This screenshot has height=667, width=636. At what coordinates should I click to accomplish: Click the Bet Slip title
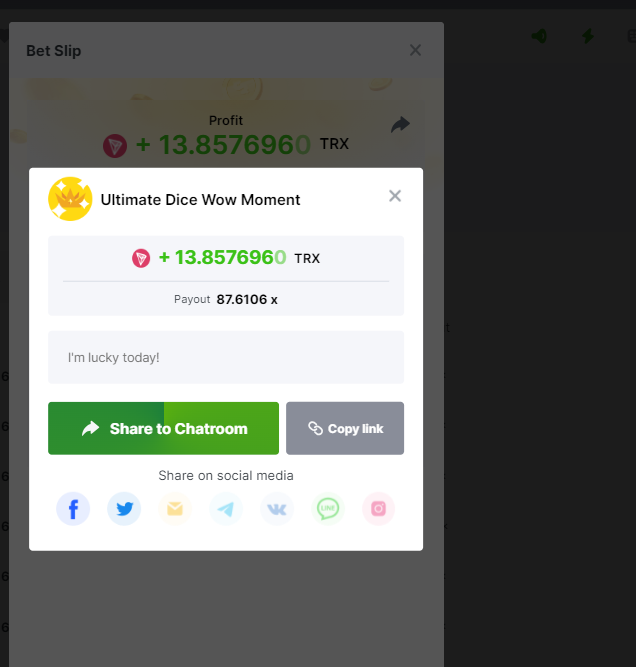(54, 51)
